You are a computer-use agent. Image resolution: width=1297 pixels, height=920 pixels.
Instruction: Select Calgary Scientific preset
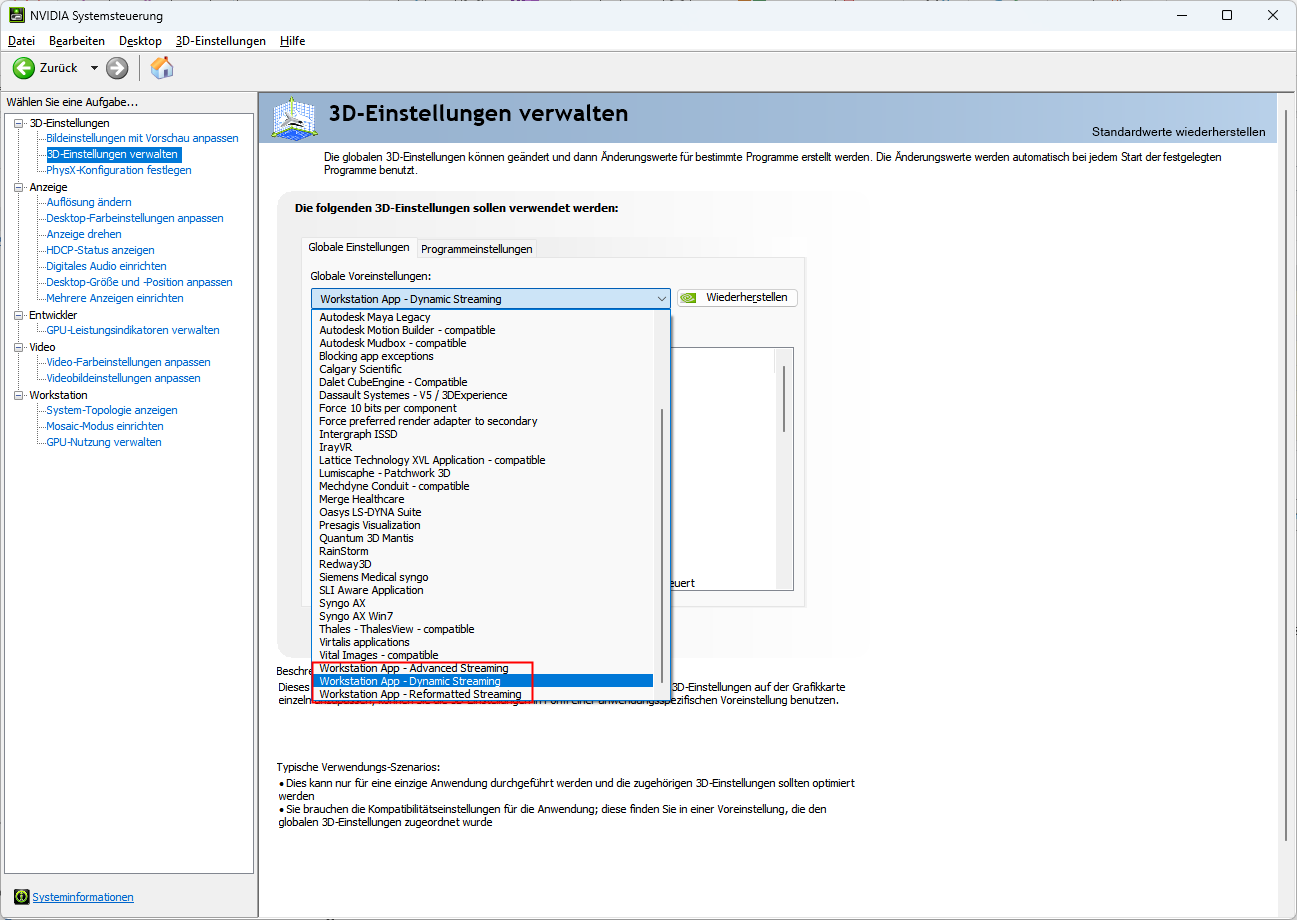coord(482,369)
